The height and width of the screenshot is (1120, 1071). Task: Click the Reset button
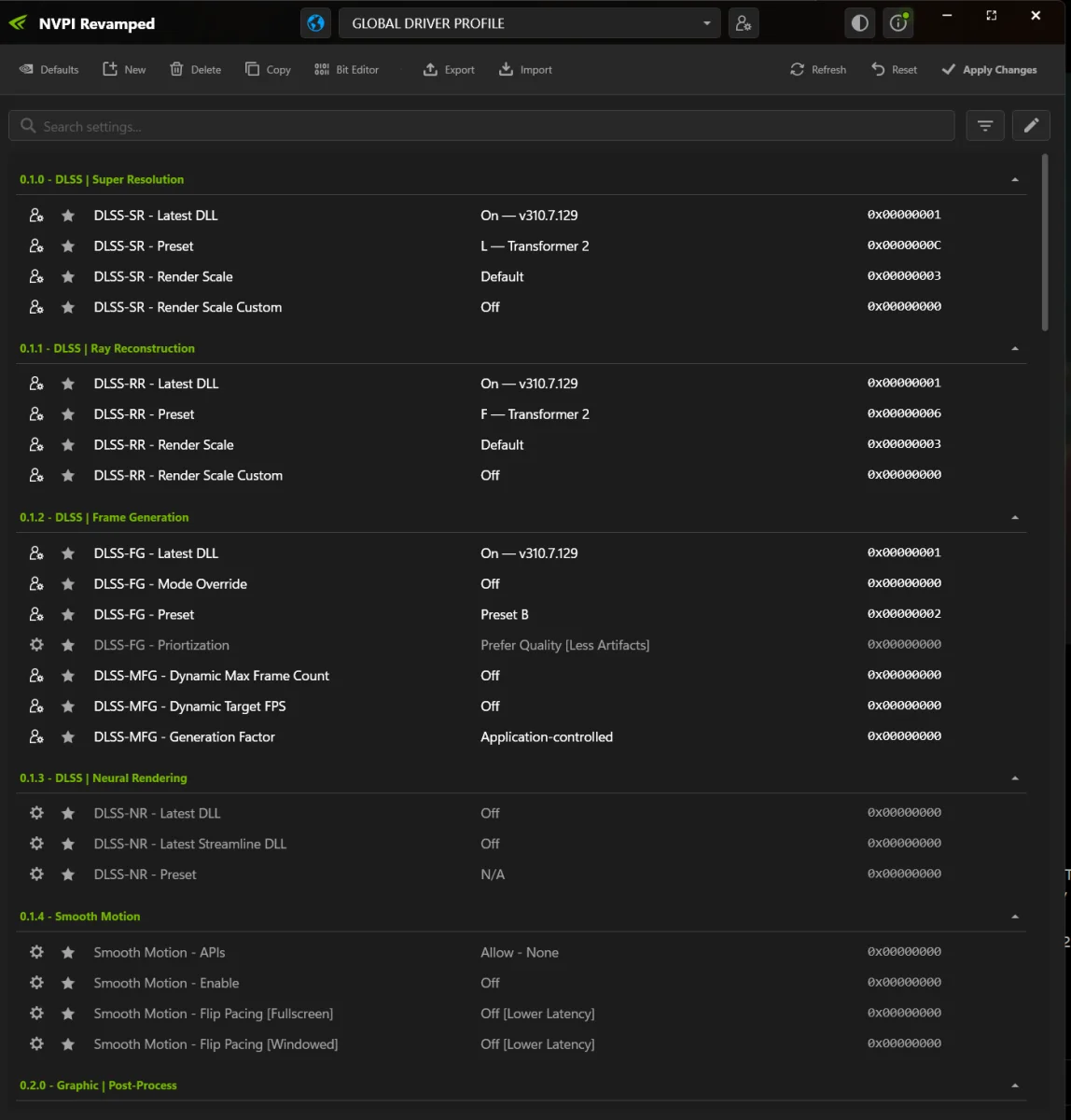click(894, 70)
